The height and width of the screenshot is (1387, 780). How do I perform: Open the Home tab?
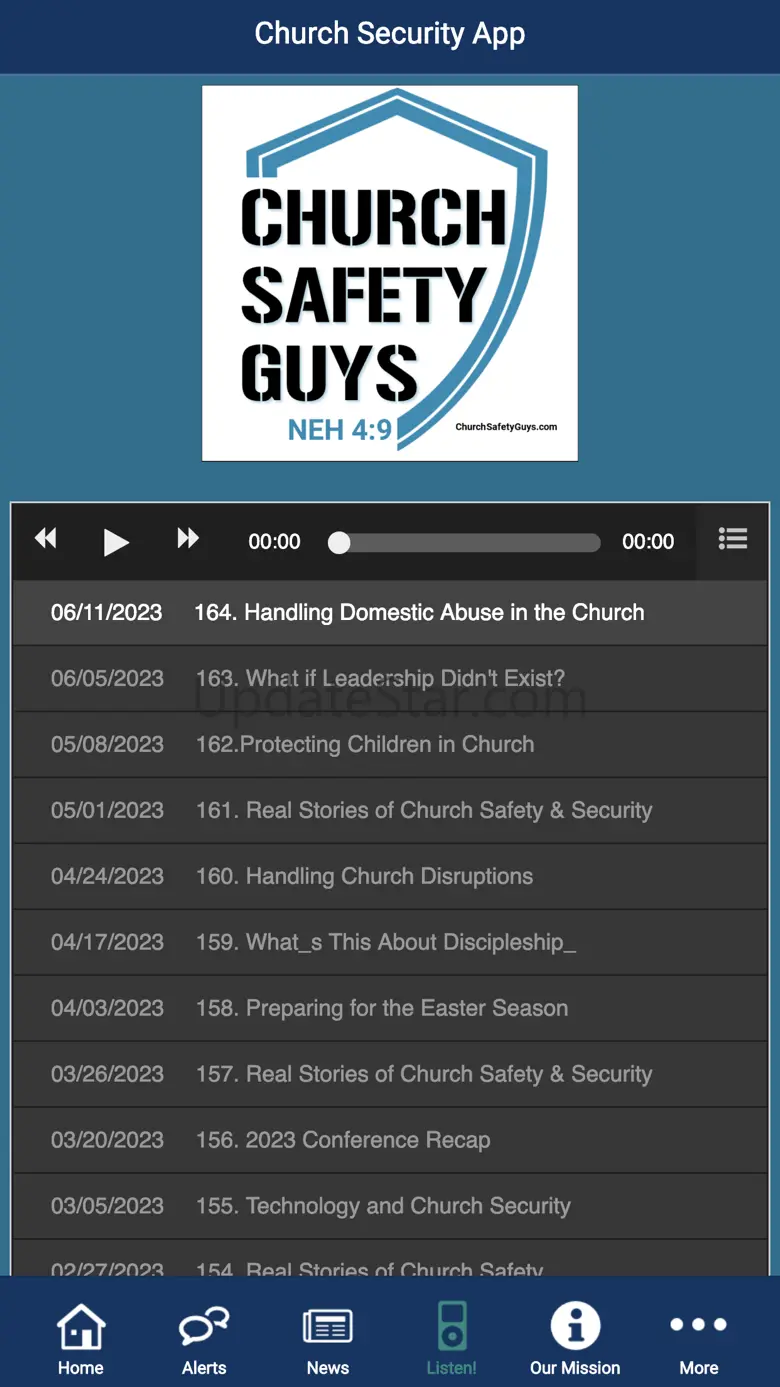point(81,1339)
